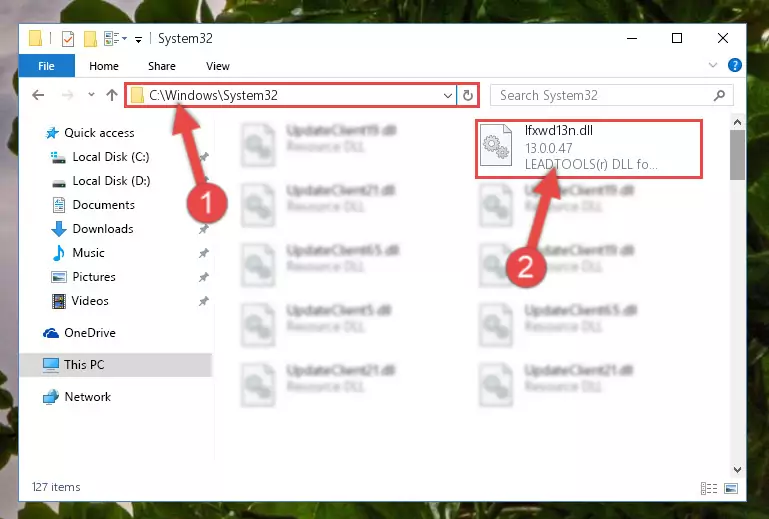The width and height of the screenshot is (769, 519).
Task: Expand the ribbon with the chevron arrow
Action: [x=713, y=65]
